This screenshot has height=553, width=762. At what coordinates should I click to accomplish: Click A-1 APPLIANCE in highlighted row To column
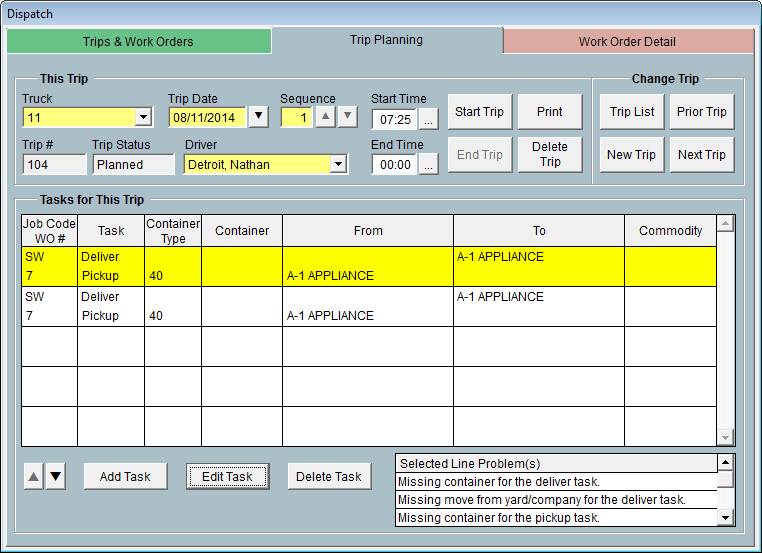[x=500, y=257]
